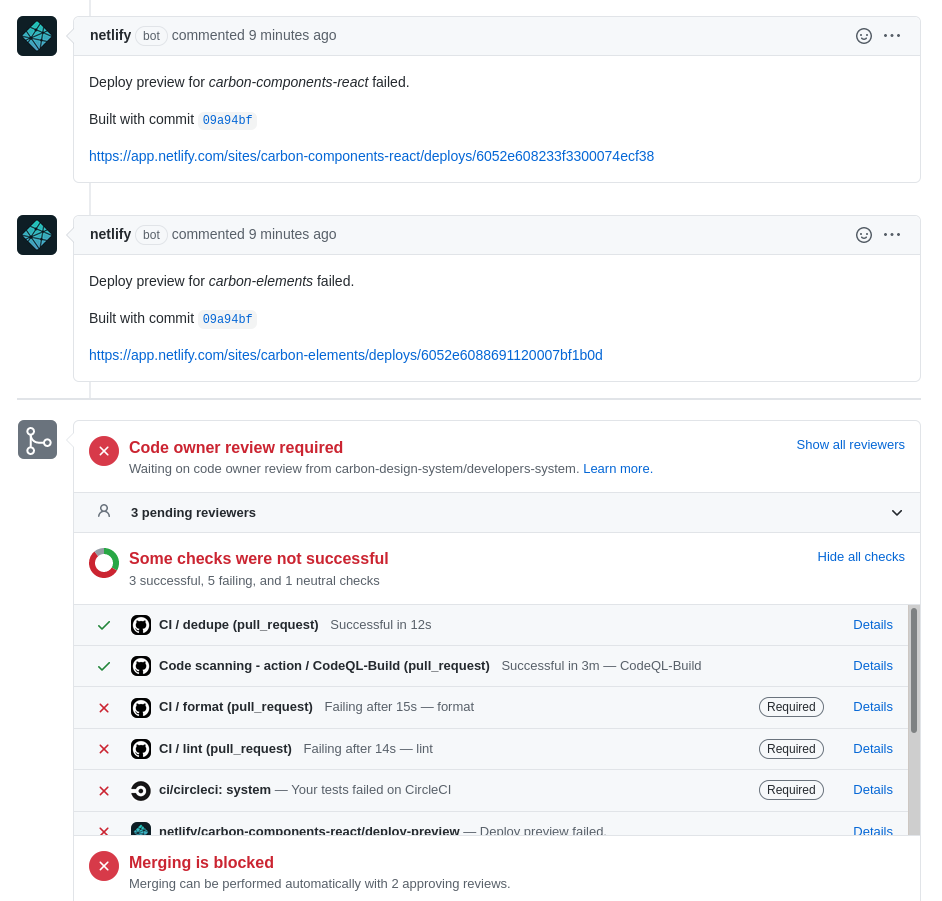This screenshot has width=942, height=901.
Task: Hide all checks list
Action: click(x=860, y=557)
